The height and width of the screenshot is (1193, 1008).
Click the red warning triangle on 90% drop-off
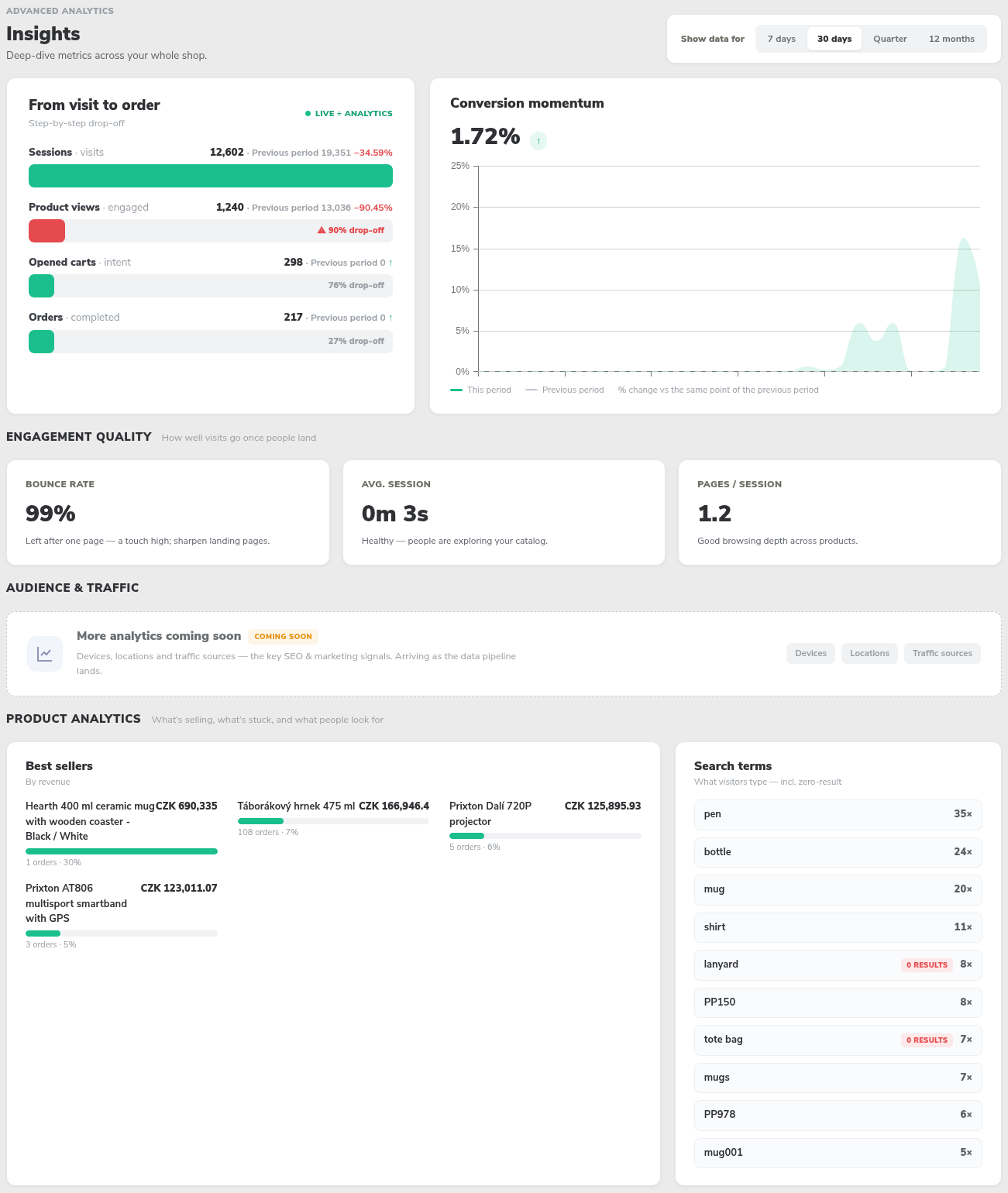[322, 230]
